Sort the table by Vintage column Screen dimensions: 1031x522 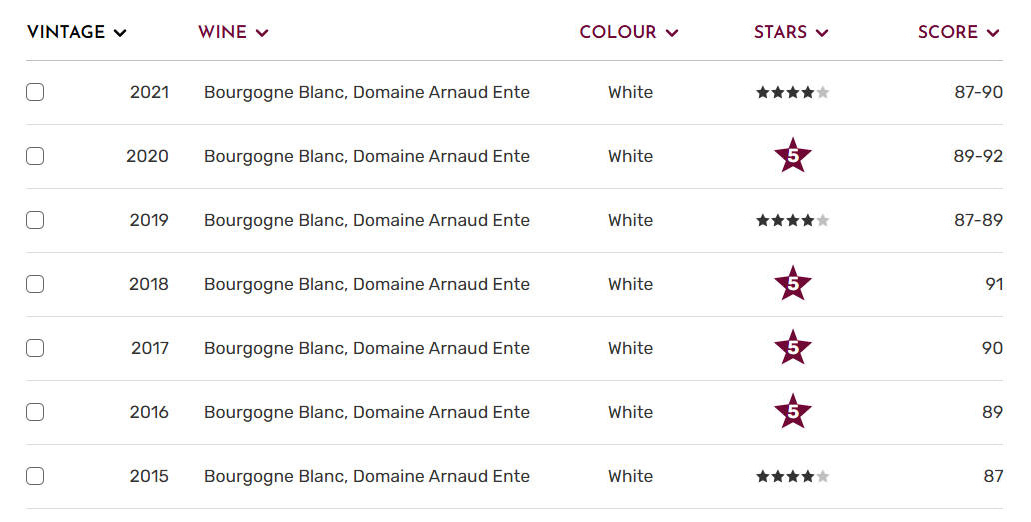[x=77, y=32]
